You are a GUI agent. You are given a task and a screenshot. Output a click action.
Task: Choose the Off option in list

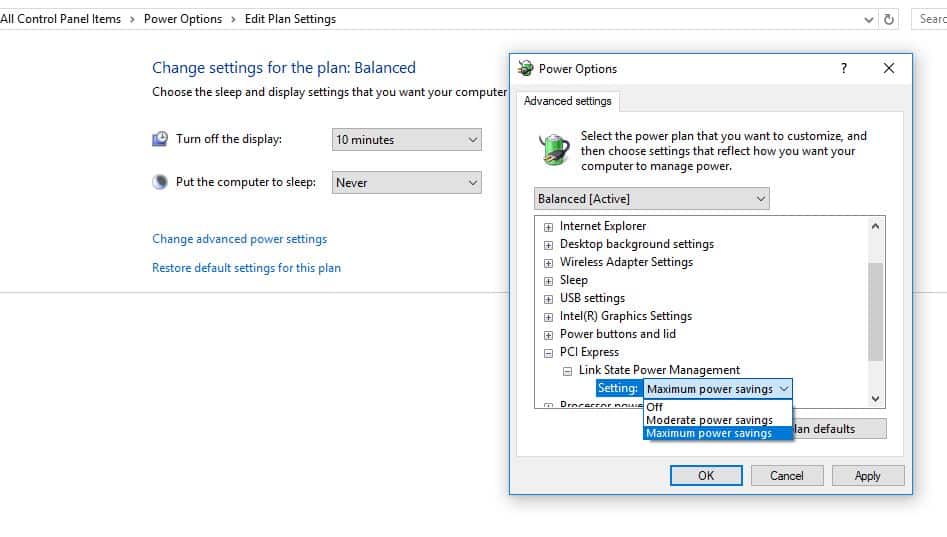pyautogui.click(x=655, y=407)
